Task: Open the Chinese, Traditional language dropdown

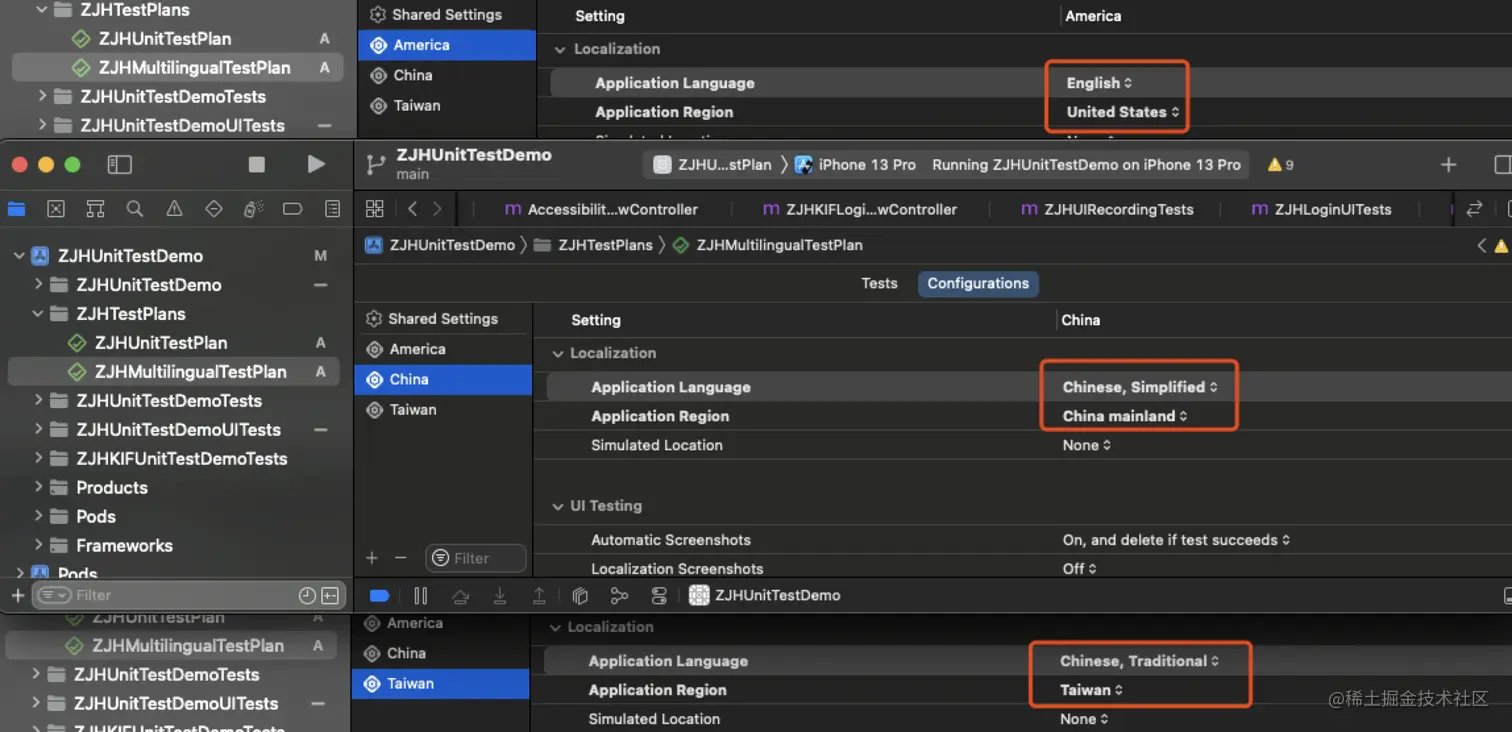Action: [x=1140, y=661]
